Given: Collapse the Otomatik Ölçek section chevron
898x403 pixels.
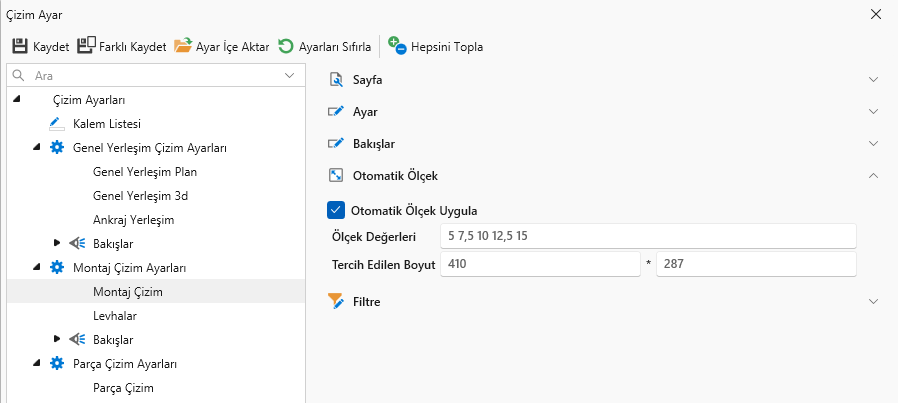Looking at the screenshot, I should [x=873, y=175].
